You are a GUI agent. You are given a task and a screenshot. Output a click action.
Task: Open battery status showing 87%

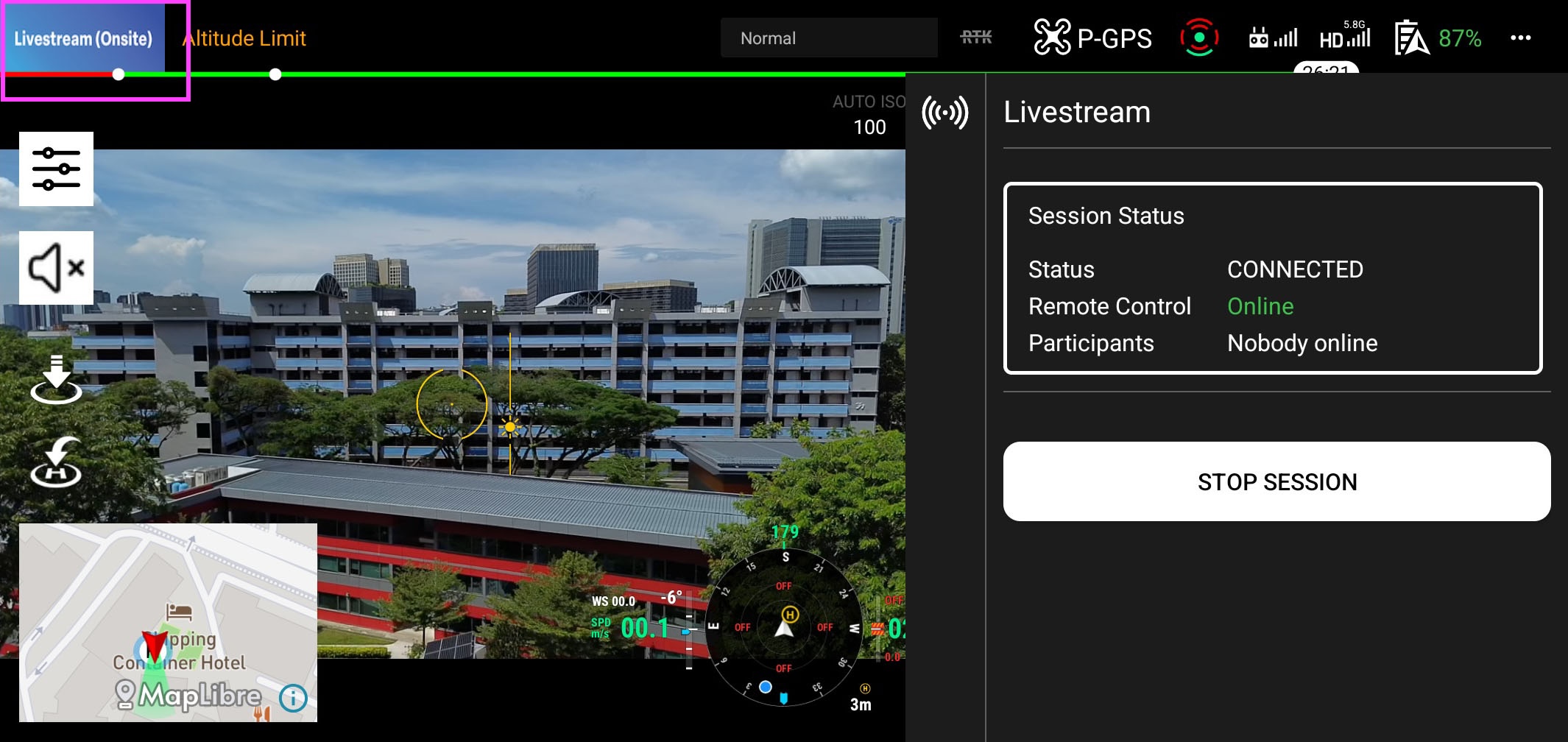[1438, 38]
